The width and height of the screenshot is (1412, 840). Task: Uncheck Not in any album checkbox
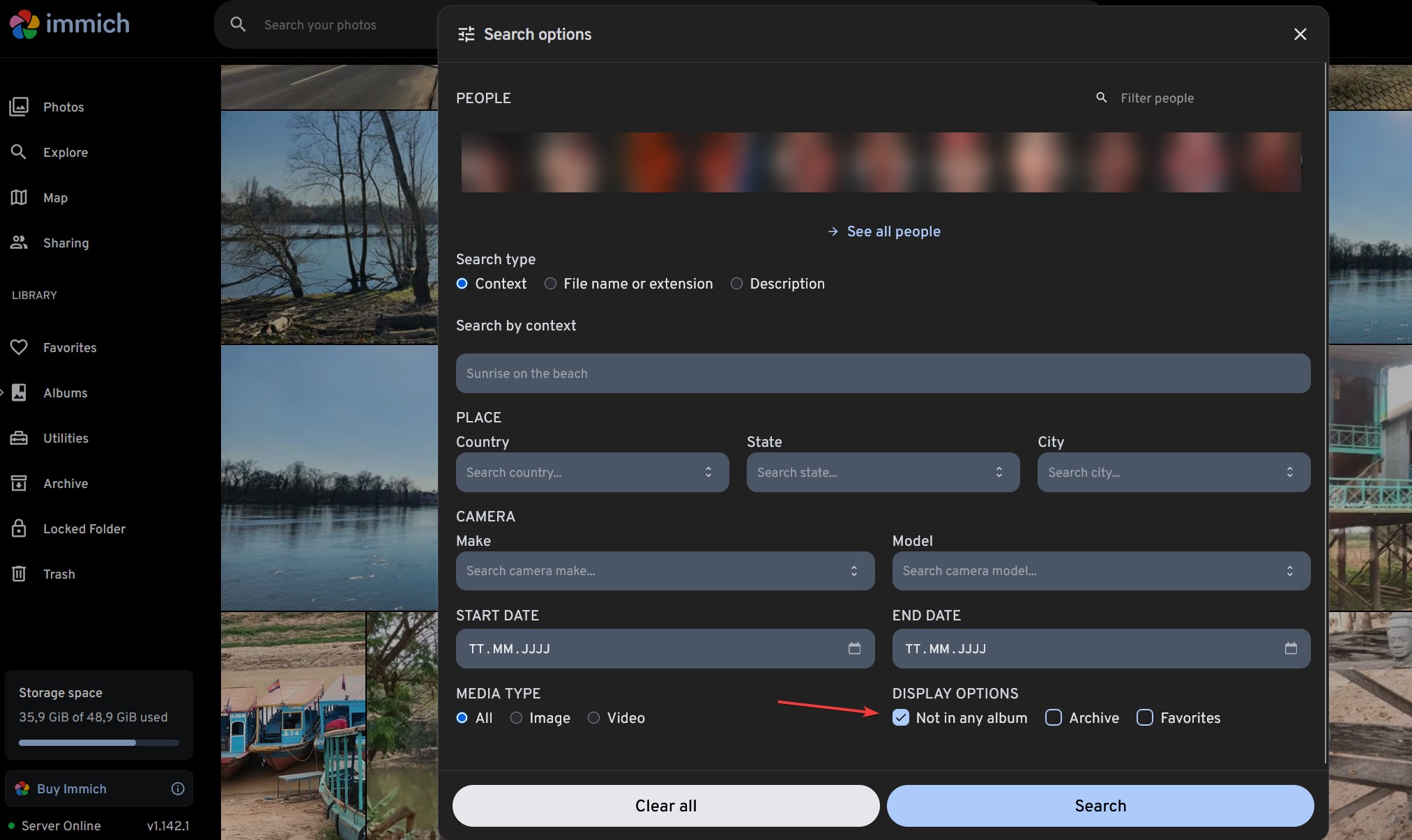click(901, 717)
